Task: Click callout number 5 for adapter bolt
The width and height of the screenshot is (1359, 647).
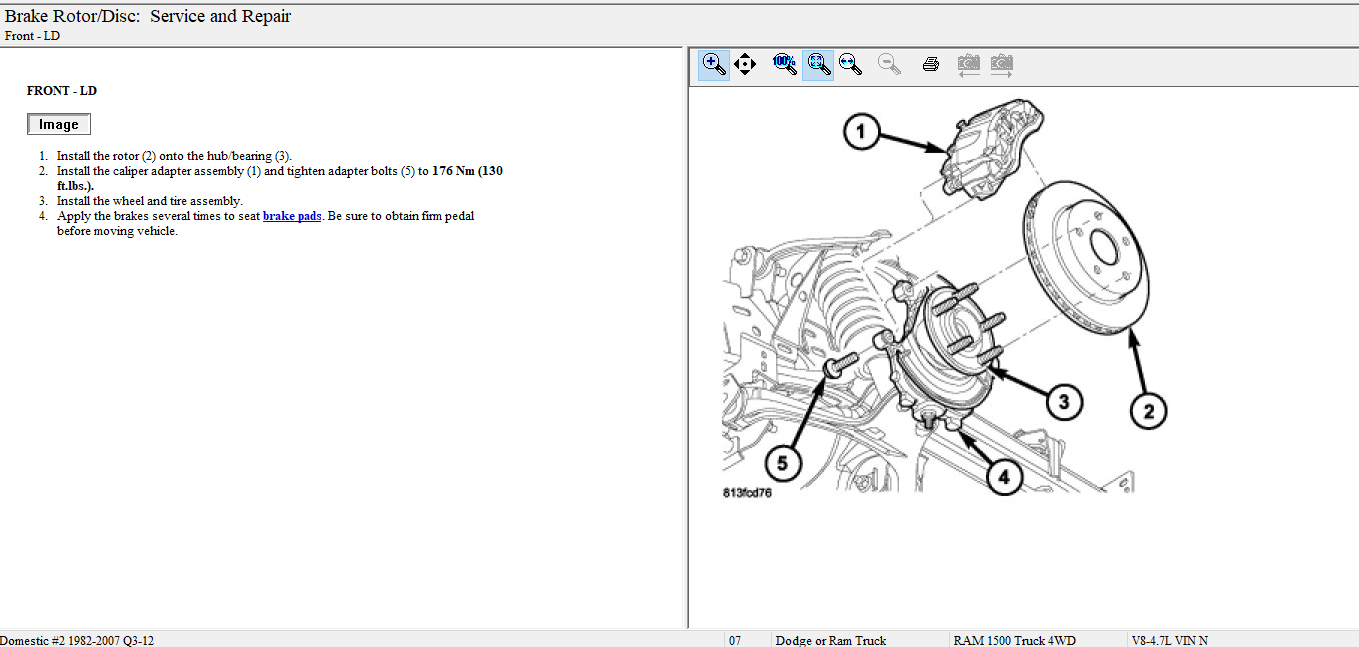Action: [783, 463]
